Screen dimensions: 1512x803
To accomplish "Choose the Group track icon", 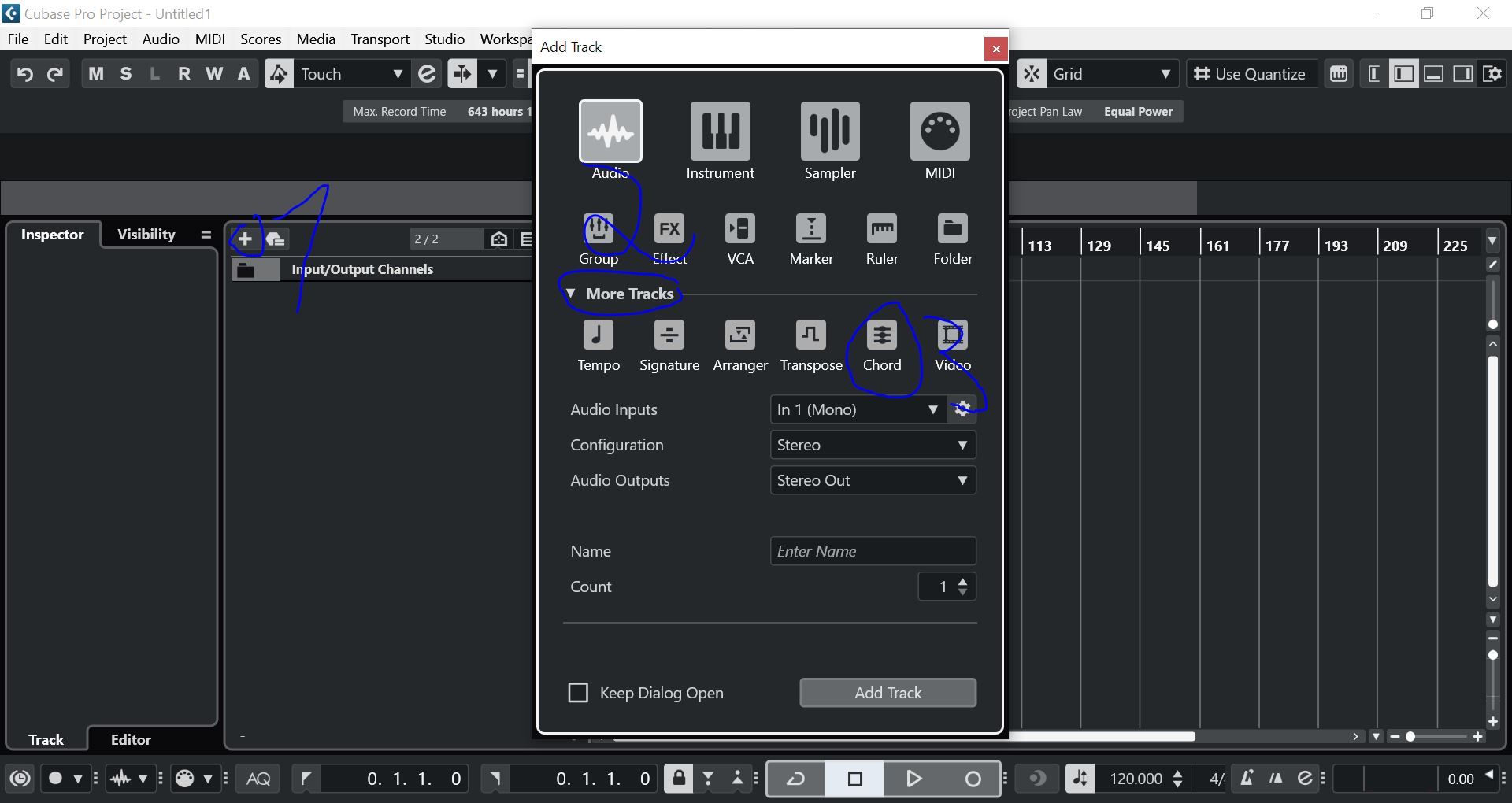I will coord(598,228).
